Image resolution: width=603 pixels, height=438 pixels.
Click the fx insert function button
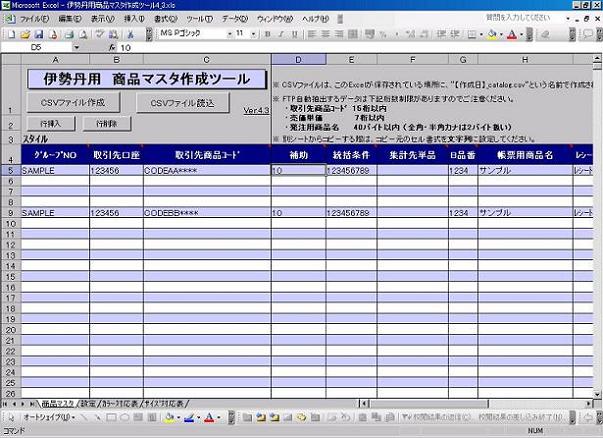point(112,47)
